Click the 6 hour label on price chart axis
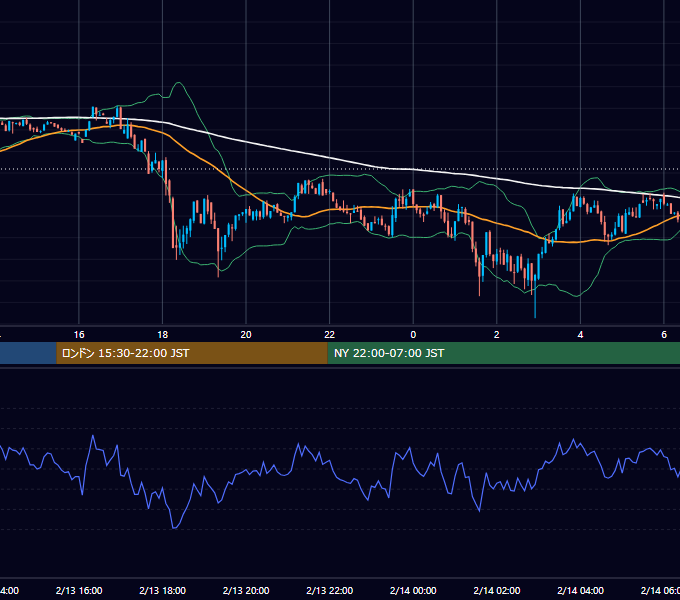The height and width of the screenshot is (600, 680). (x=664, y=335)
